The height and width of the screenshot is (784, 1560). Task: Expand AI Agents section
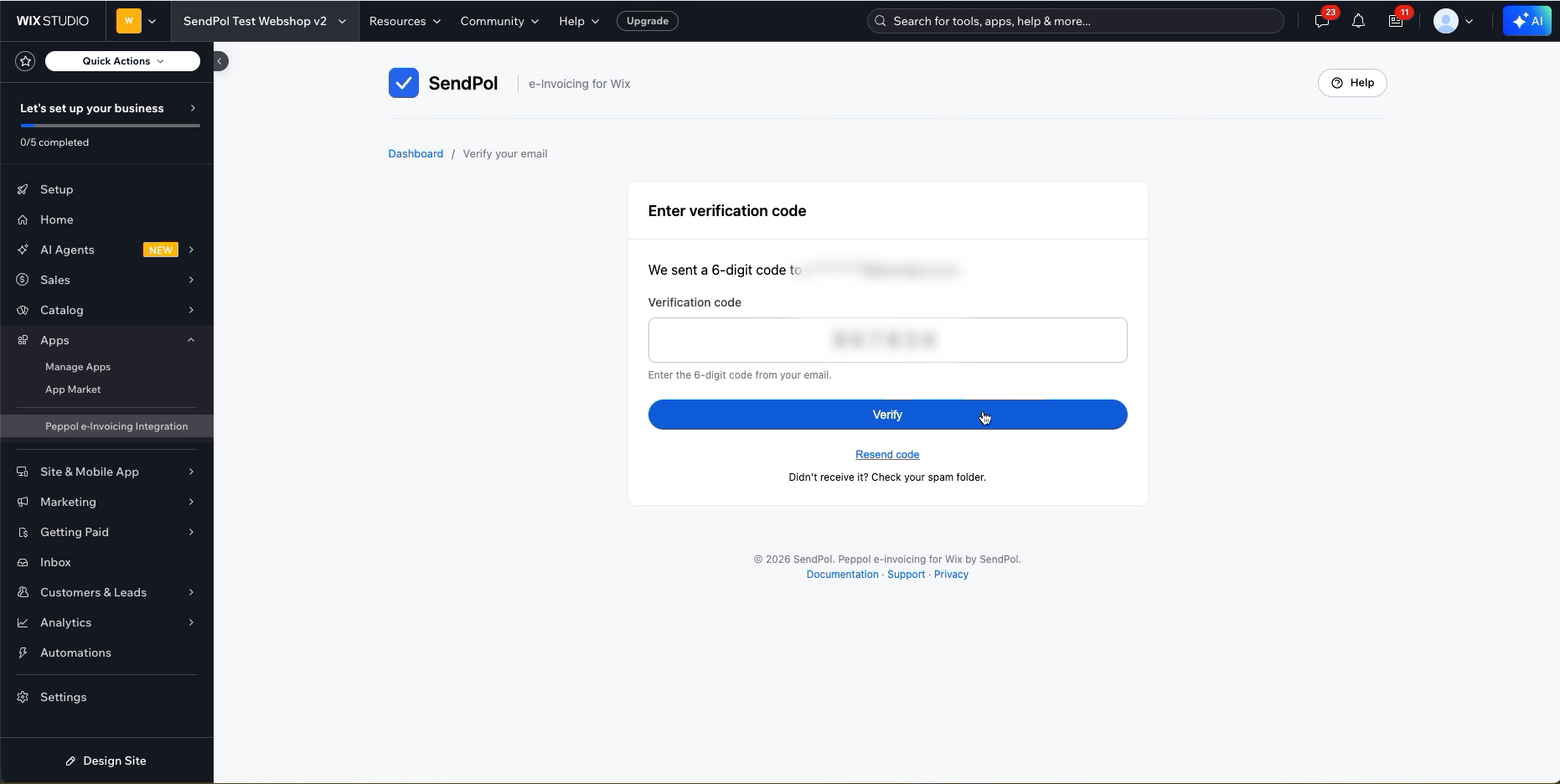click(106, 250)
